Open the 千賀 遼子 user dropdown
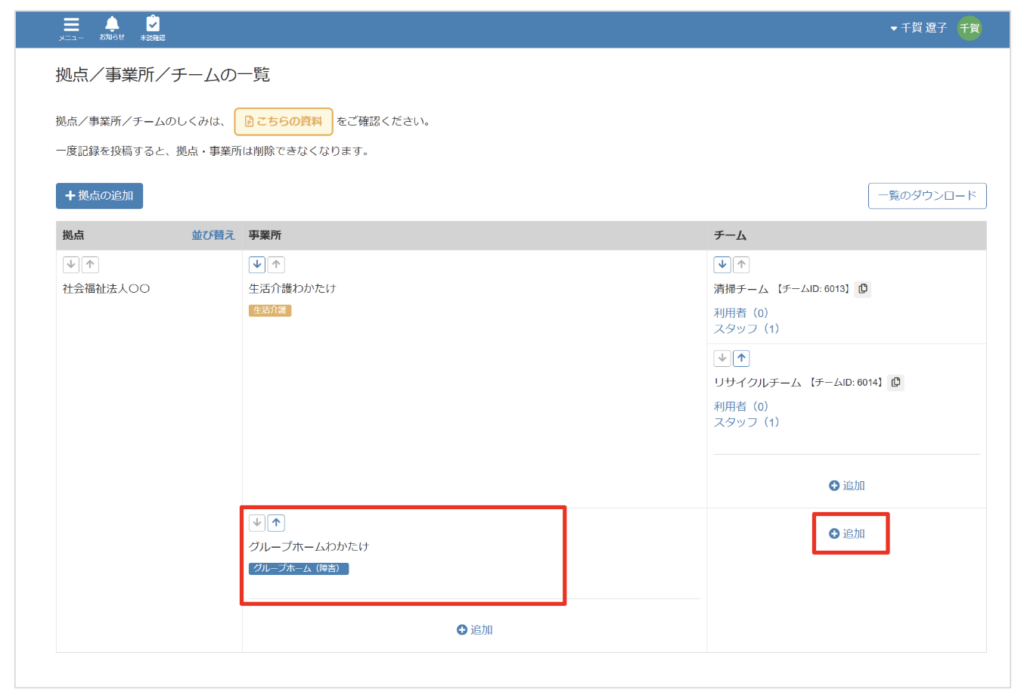The image size is (1024, 699). click(x=918, y=28)
